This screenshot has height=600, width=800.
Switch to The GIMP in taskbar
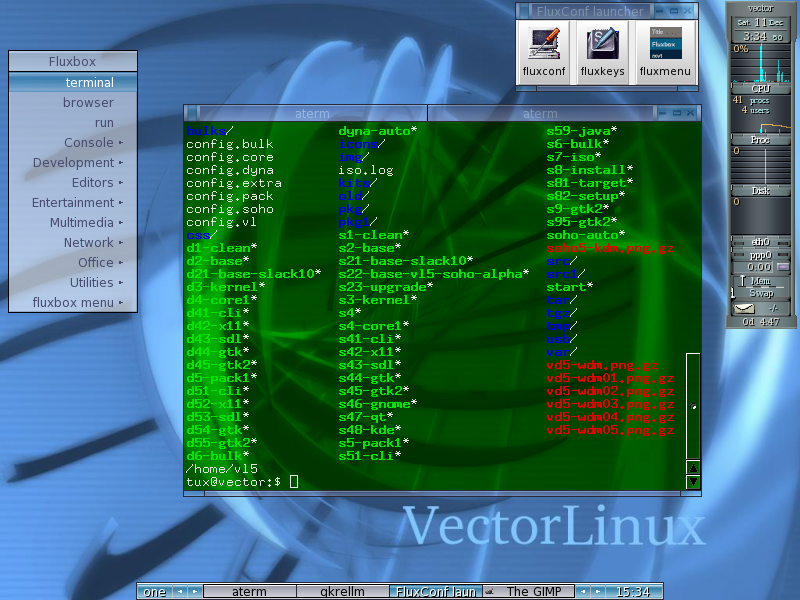530,592
